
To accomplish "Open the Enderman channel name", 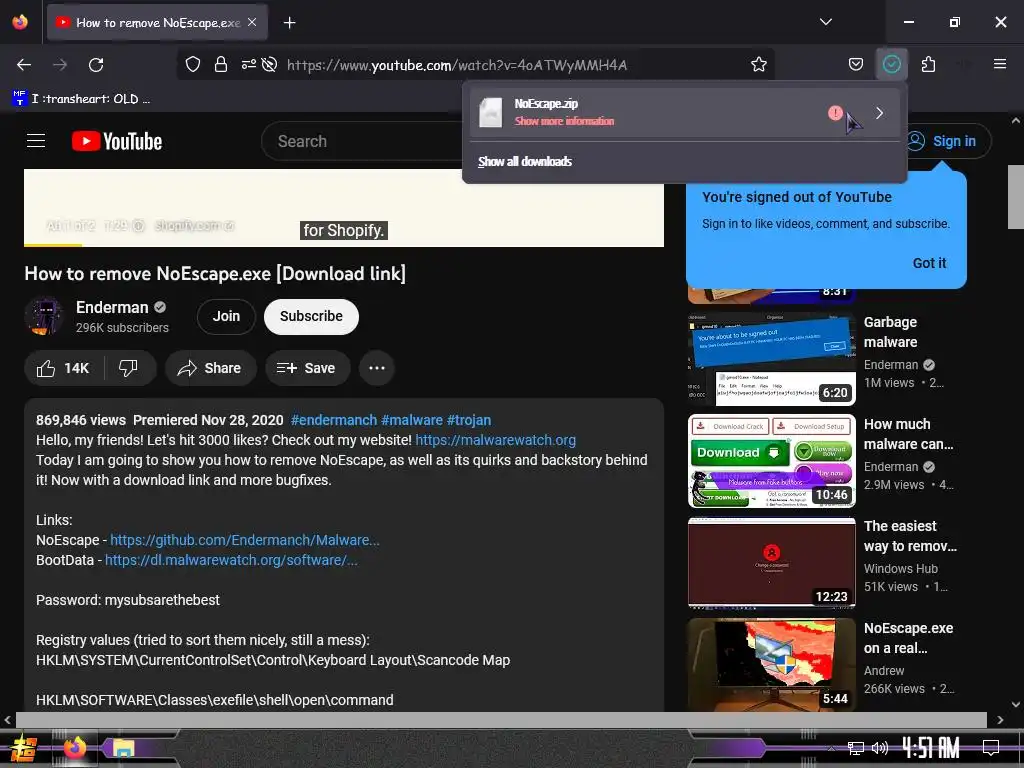I will tap(112, 307).
